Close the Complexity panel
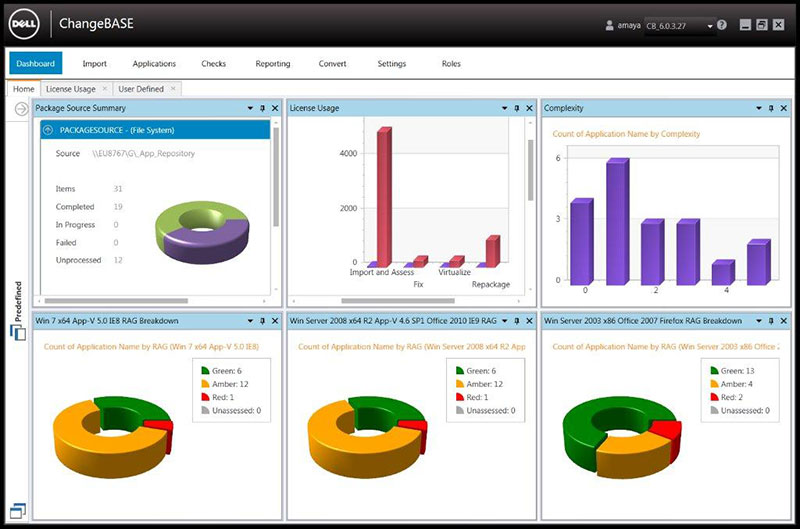The width and height of the screenshot is (800, 529). 784,108
